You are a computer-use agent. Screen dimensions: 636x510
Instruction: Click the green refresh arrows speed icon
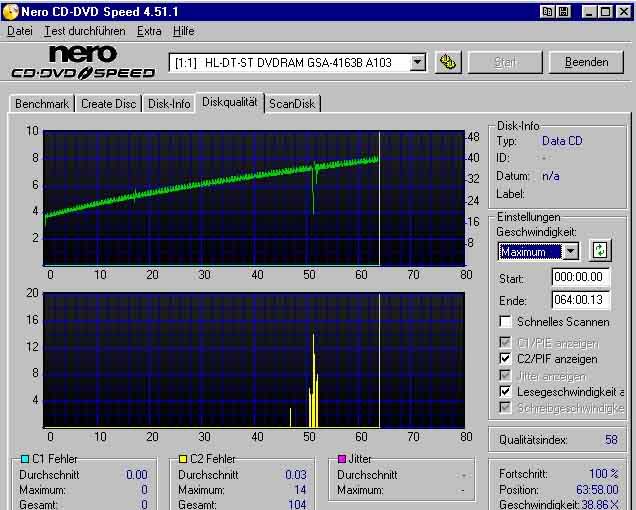tap(600, 251)
